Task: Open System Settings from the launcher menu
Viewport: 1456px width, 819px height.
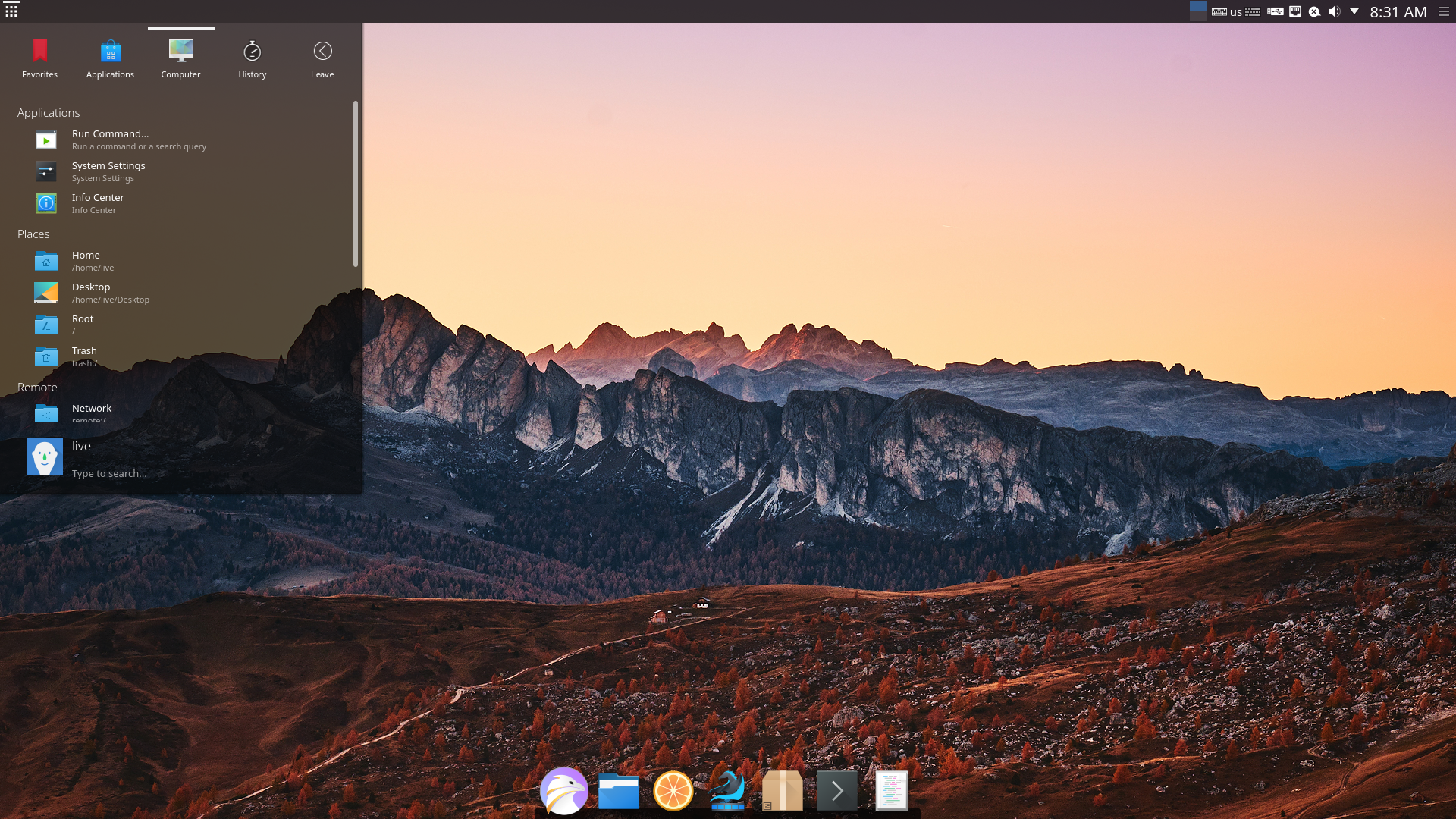Action: click(108, 171)
